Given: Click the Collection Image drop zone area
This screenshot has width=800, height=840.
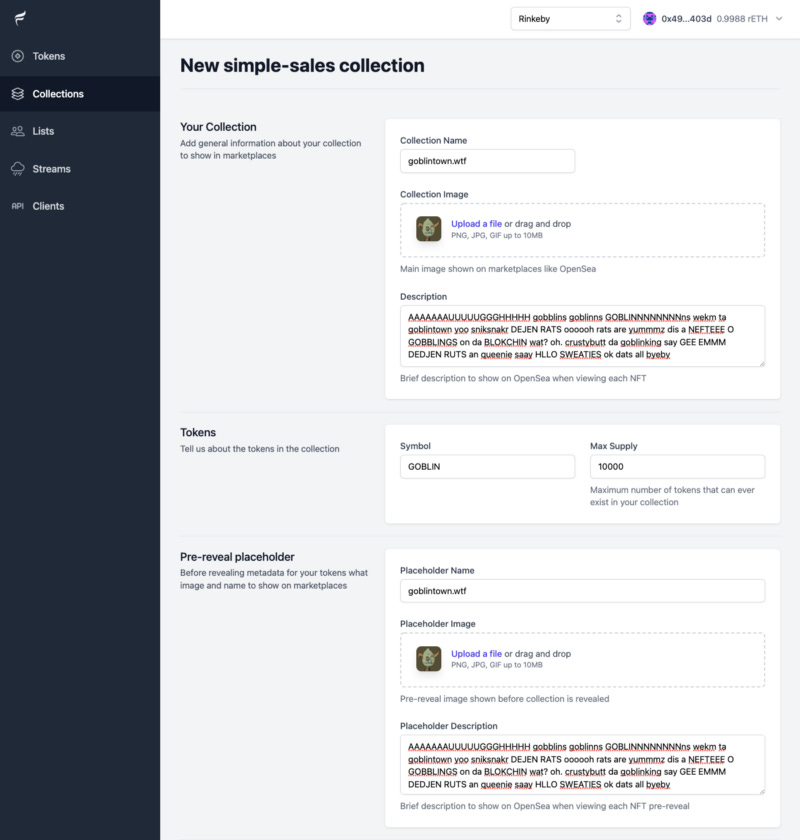Looking at the screenshot, I should [x=582, y=230].
